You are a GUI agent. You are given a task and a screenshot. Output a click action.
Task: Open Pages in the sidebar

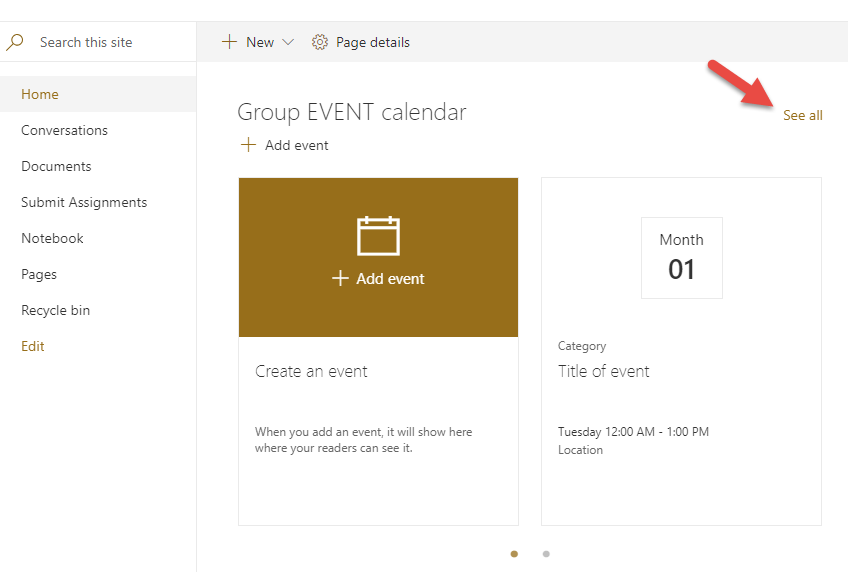39,275
